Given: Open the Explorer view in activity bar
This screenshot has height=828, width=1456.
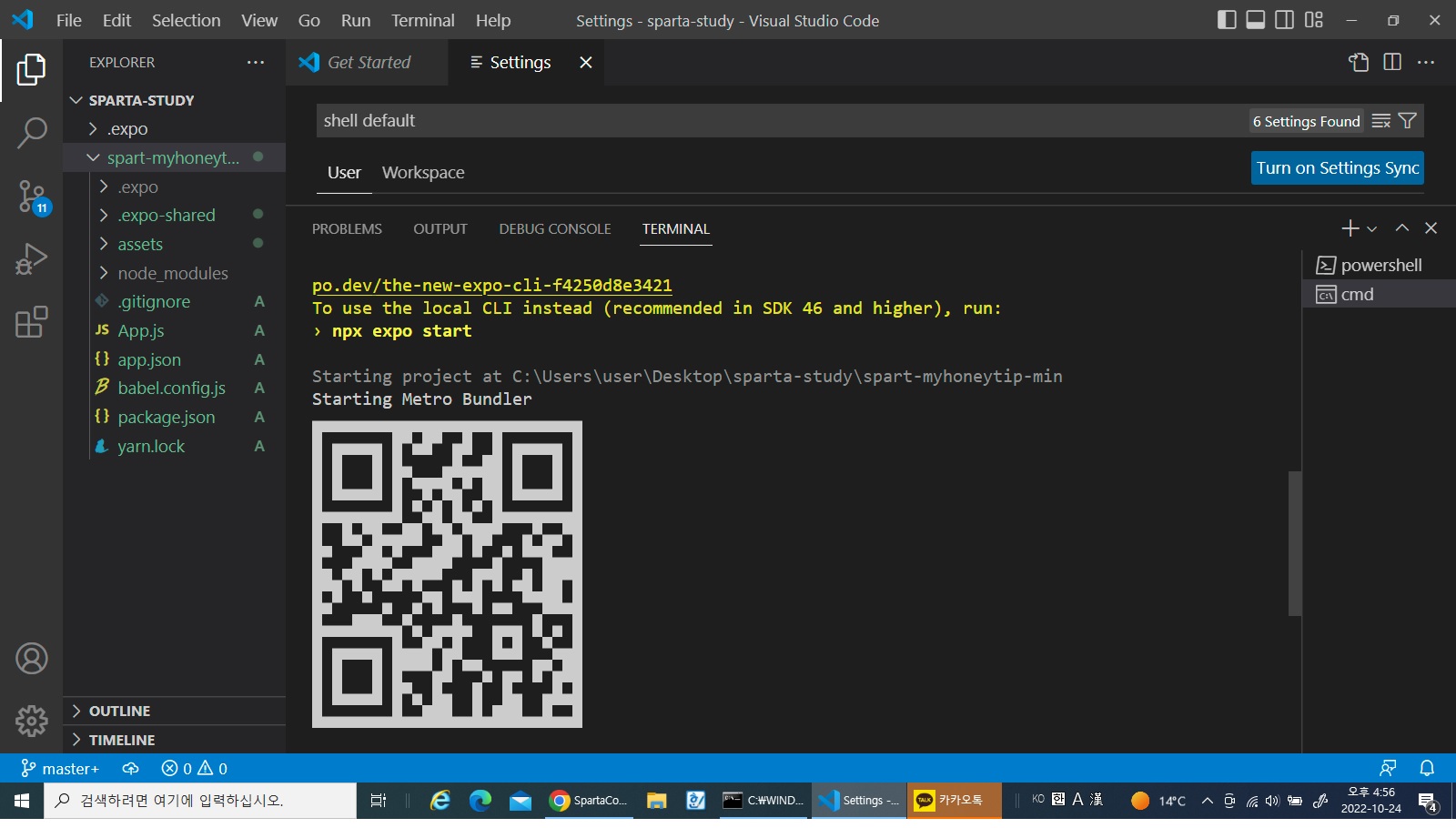Looking at the screenshot, I should pos(31,69).
